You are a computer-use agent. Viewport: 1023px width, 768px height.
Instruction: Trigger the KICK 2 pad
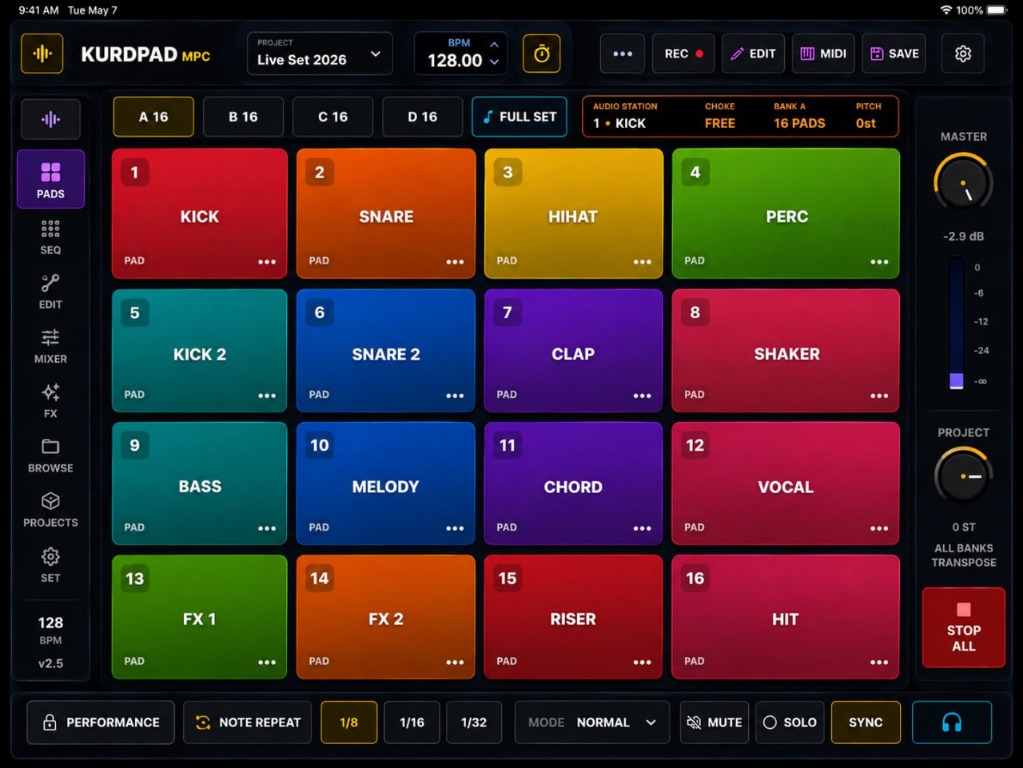(x=200, y=350)
